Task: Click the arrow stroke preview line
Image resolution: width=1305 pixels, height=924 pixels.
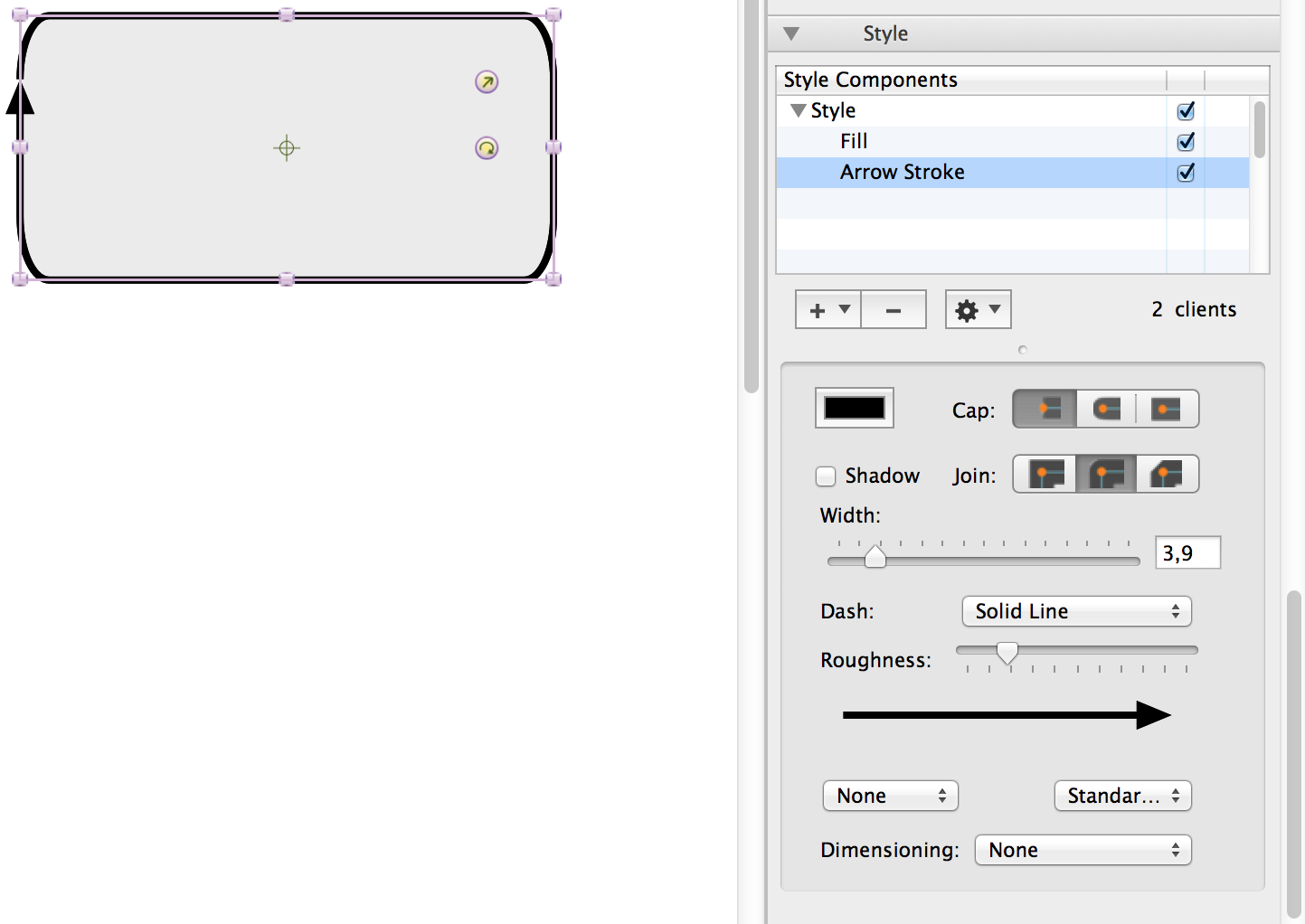Action: 1007,715
